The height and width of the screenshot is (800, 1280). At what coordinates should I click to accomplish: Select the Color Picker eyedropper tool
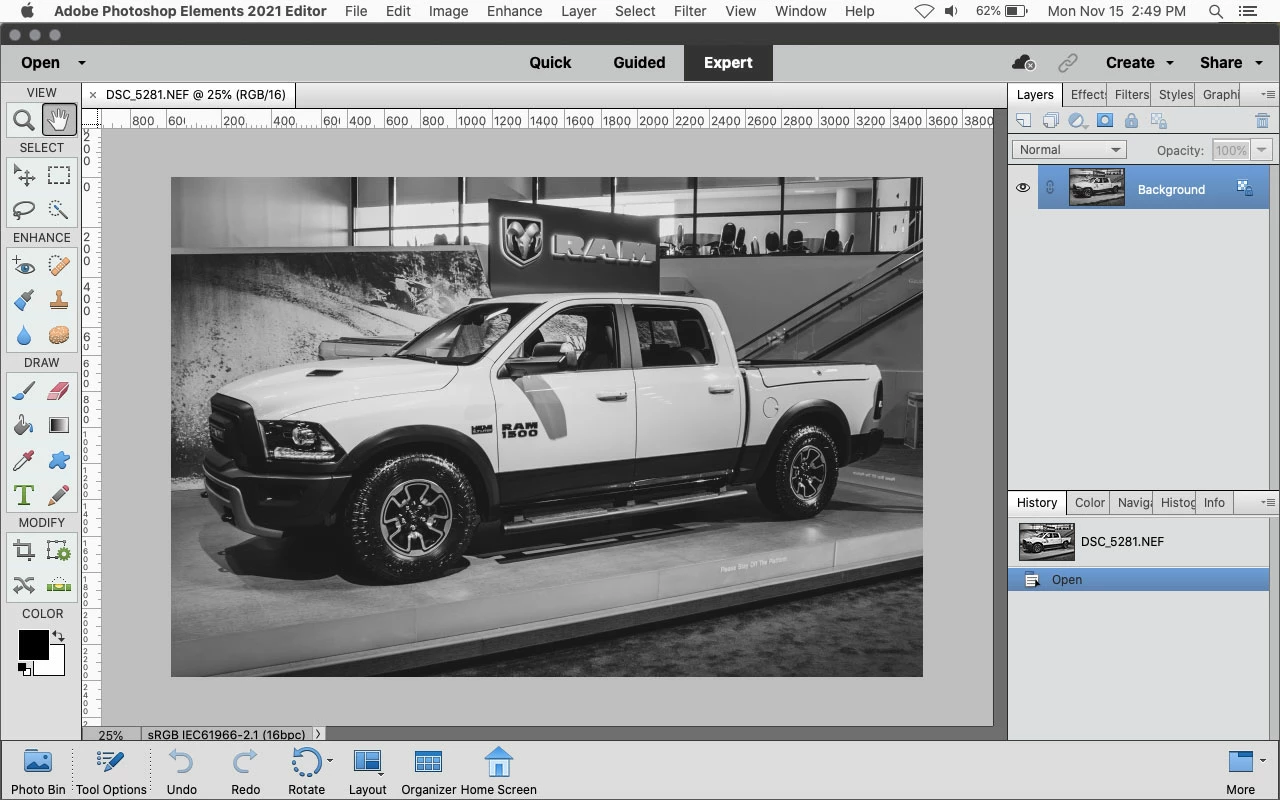(24, 460)
